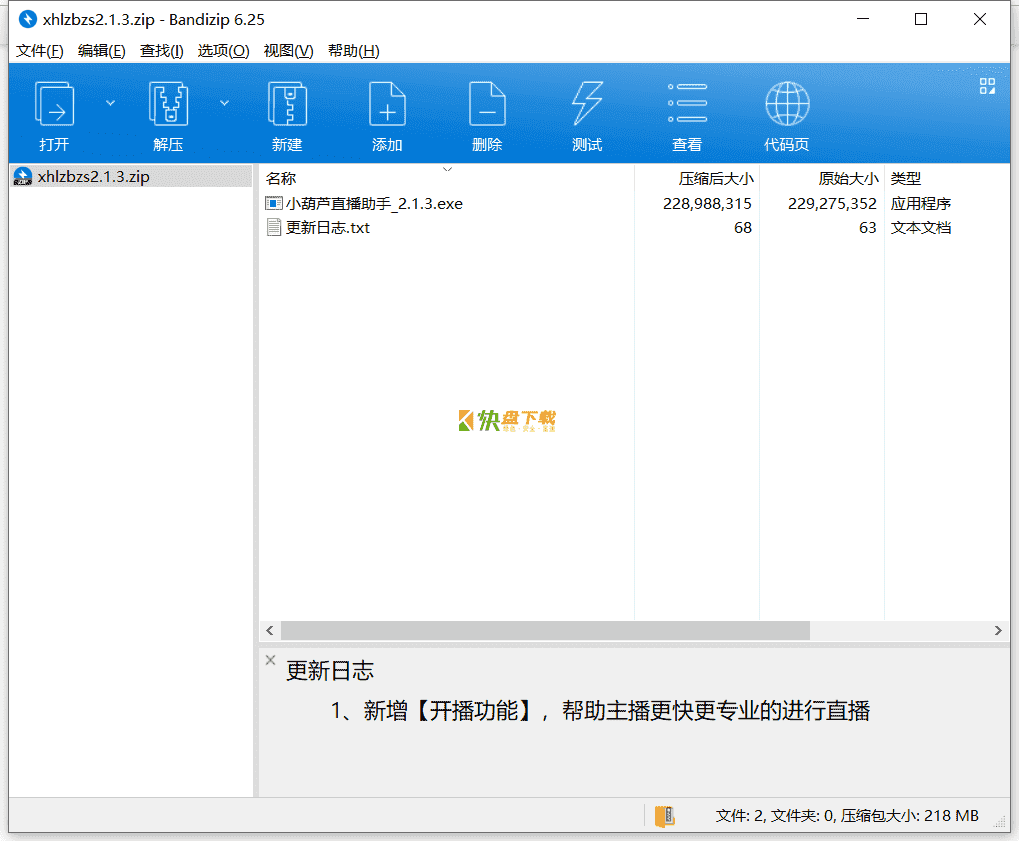The height and width of the screenshot is (841, 1019).
Task: Select the file 更新日志.txt
Action: (328, 227)
